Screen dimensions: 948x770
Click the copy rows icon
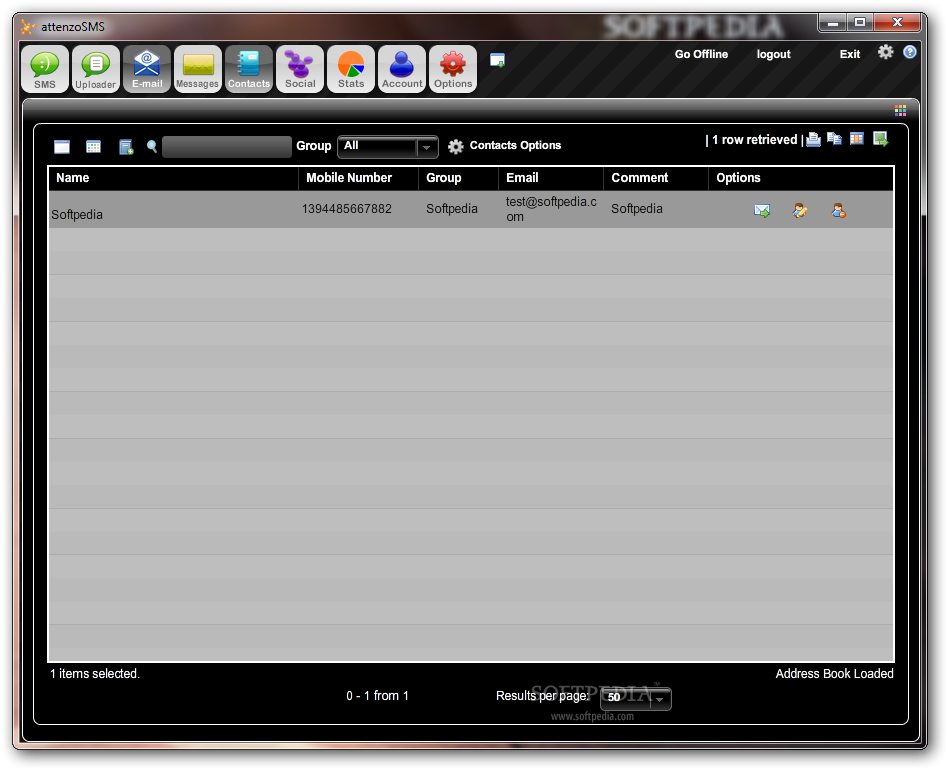[834, 139]
